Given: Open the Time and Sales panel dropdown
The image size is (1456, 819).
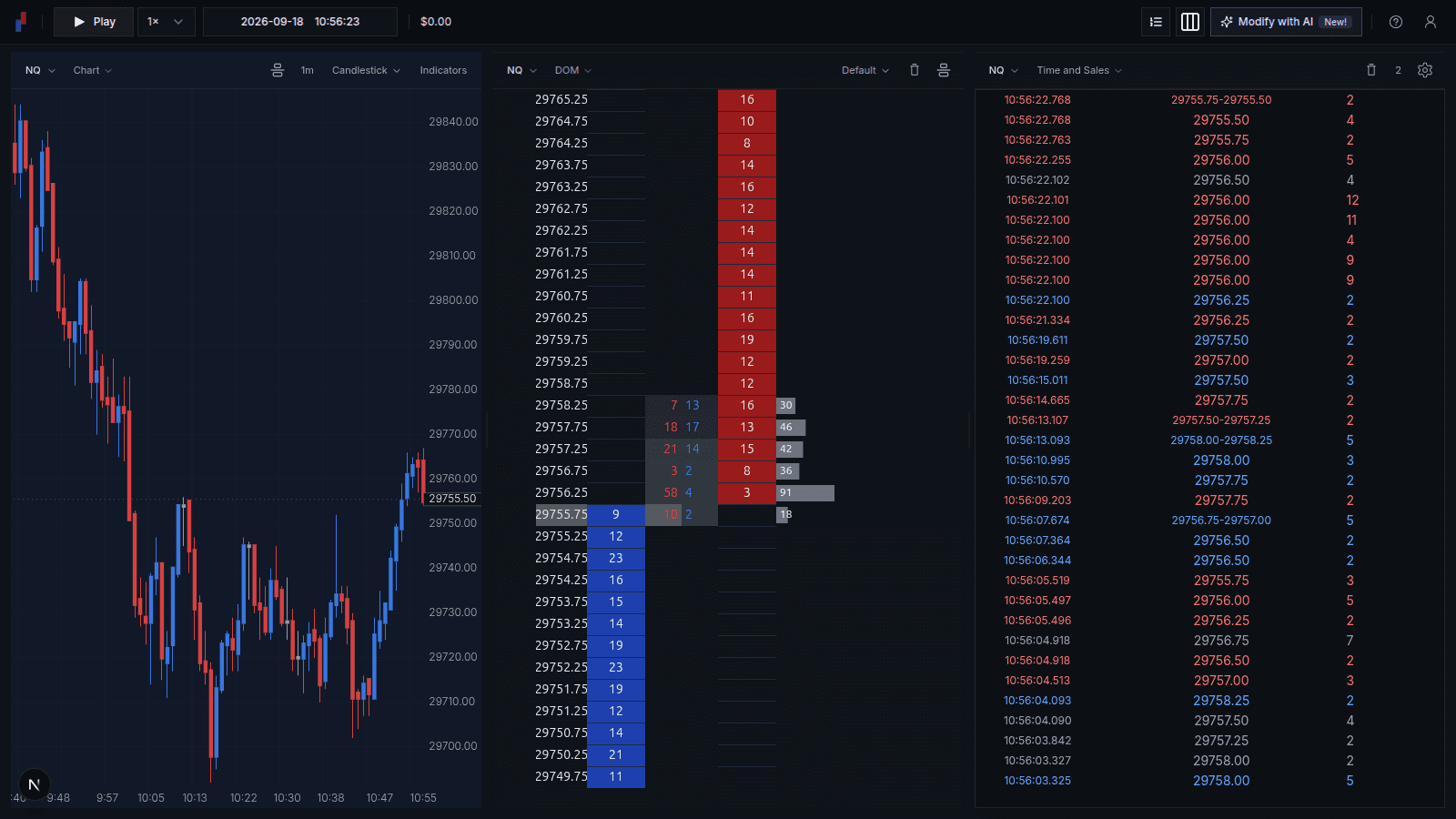Looking at the screenshot, I should pos(1079,70).
